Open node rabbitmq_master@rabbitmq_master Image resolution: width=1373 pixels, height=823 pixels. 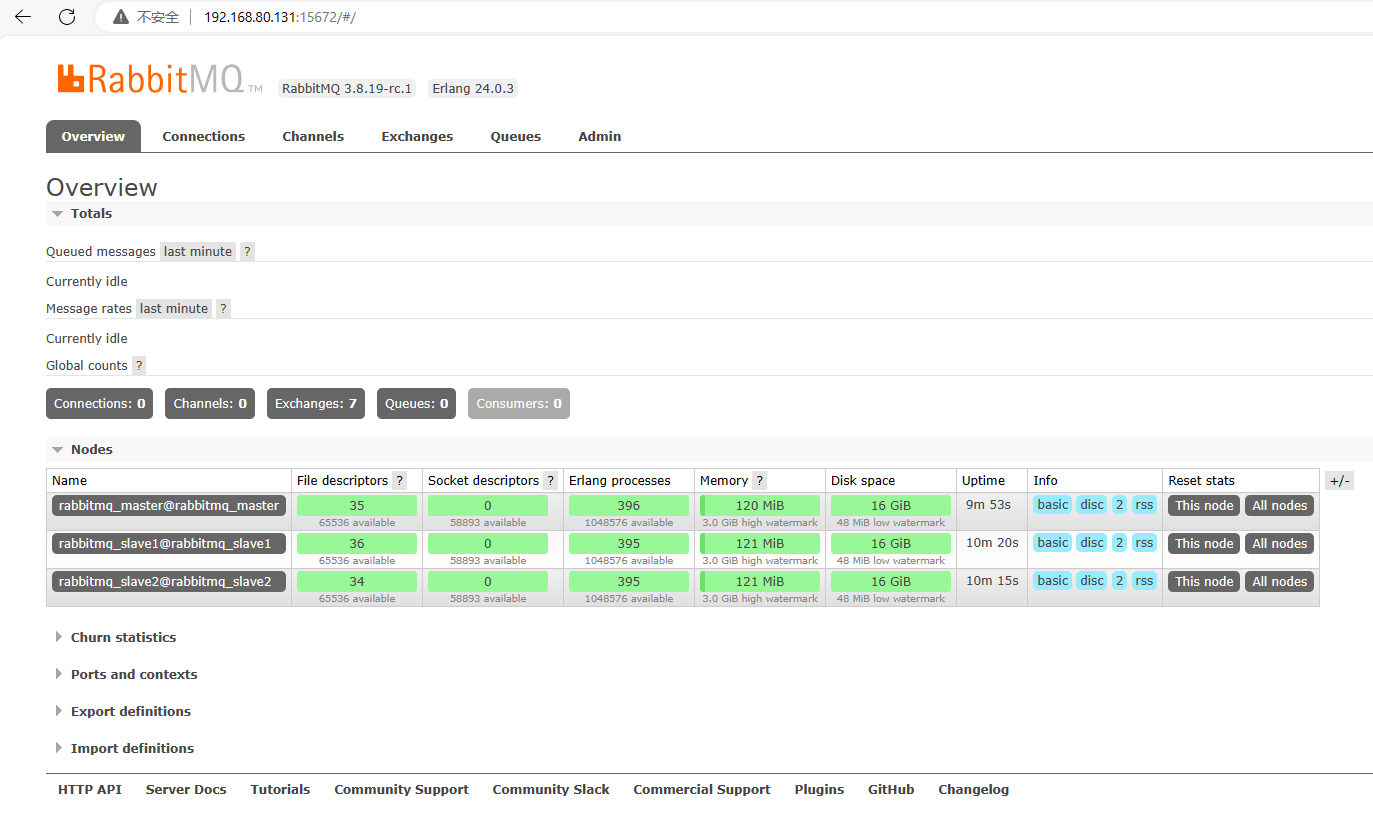point(169,506)
